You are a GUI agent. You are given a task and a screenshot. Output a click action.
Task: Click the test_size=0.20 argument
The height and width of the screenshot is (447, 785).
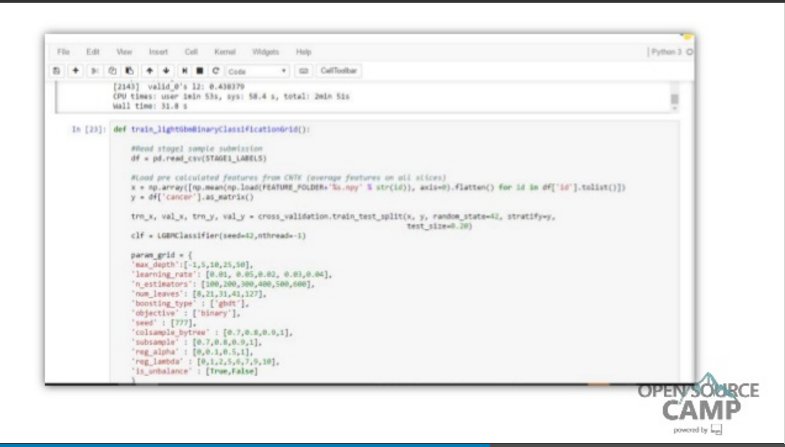[439, 226]
